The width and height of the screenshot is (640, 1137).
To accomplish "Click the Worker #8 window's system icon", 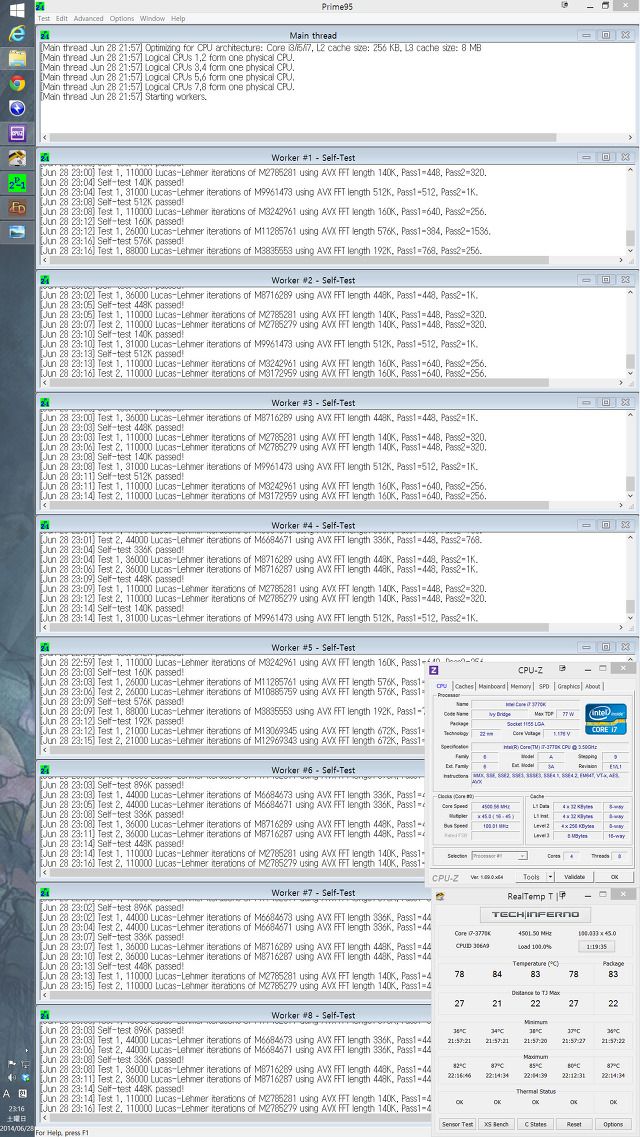I will point(45,1015).
